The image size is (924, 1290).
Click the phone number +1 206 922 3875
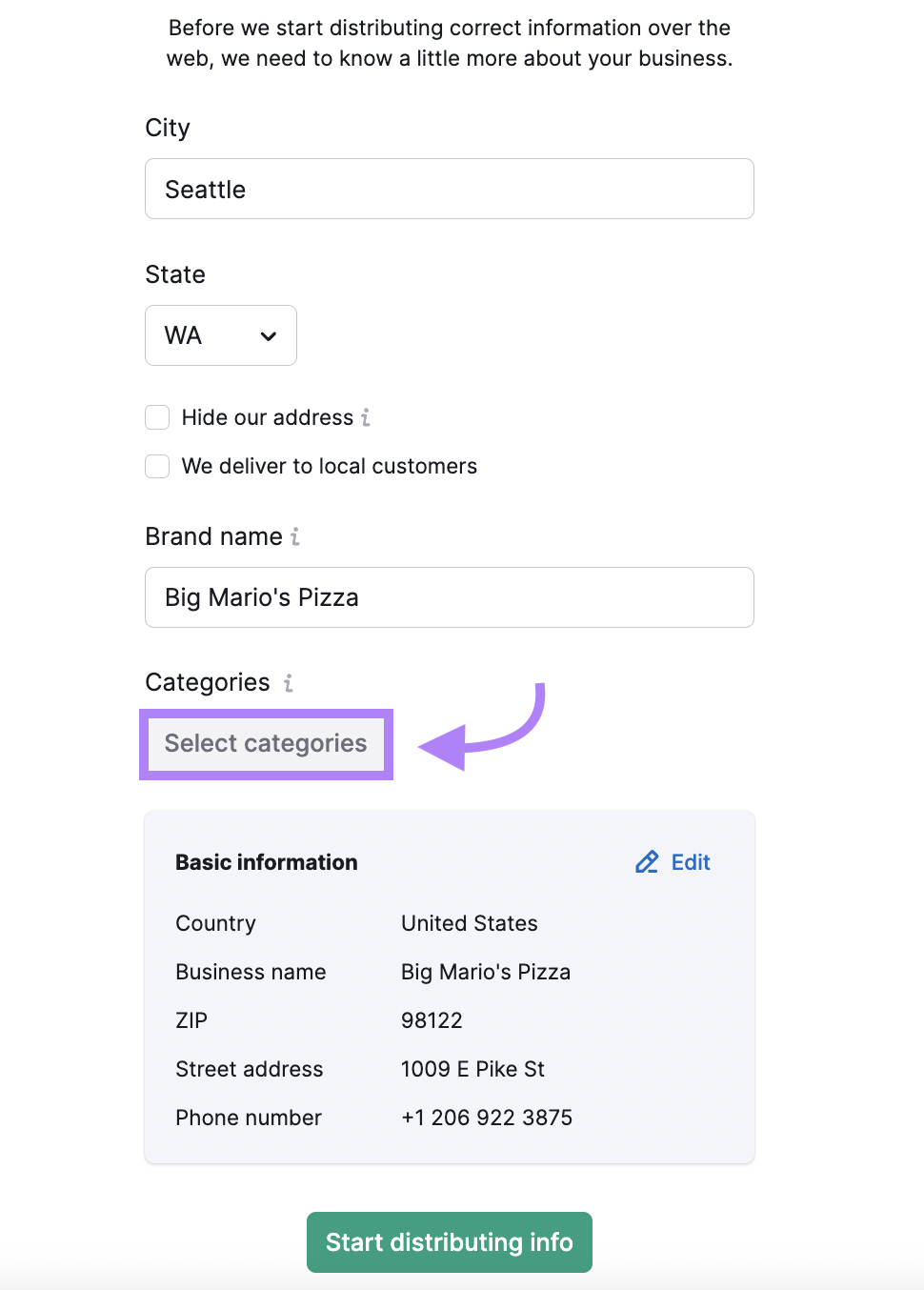point(486,1118)
